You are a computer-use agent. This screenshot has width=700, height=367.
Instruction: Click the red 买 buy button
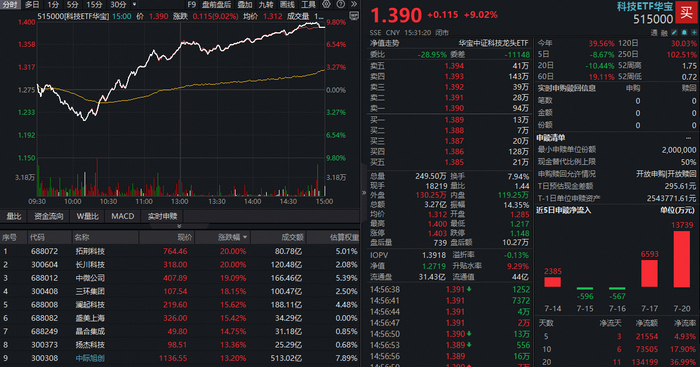point(687,12)
